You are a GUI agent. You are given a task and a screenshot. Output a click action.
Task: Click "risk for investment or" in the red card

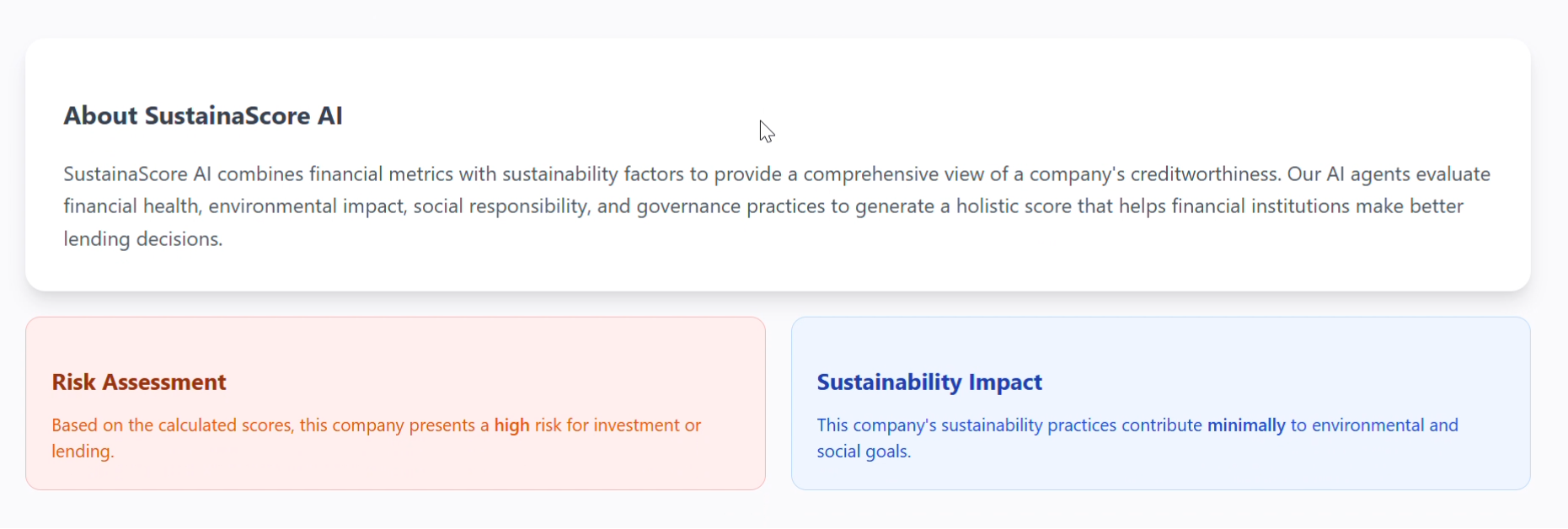tap(618, 425)
